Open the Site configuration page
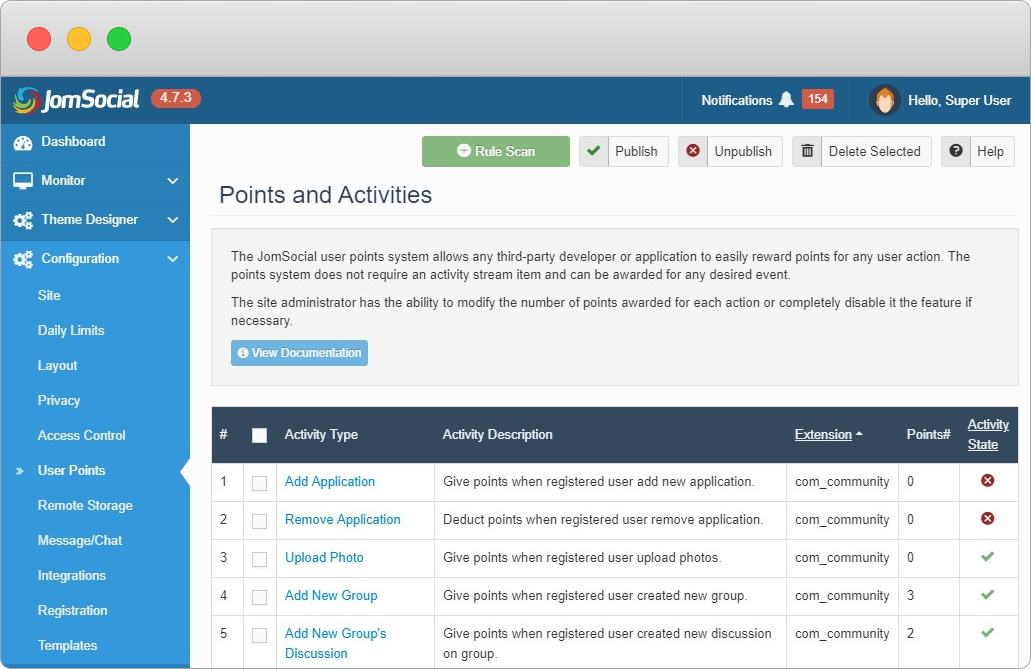 click(x=49, y=295)
